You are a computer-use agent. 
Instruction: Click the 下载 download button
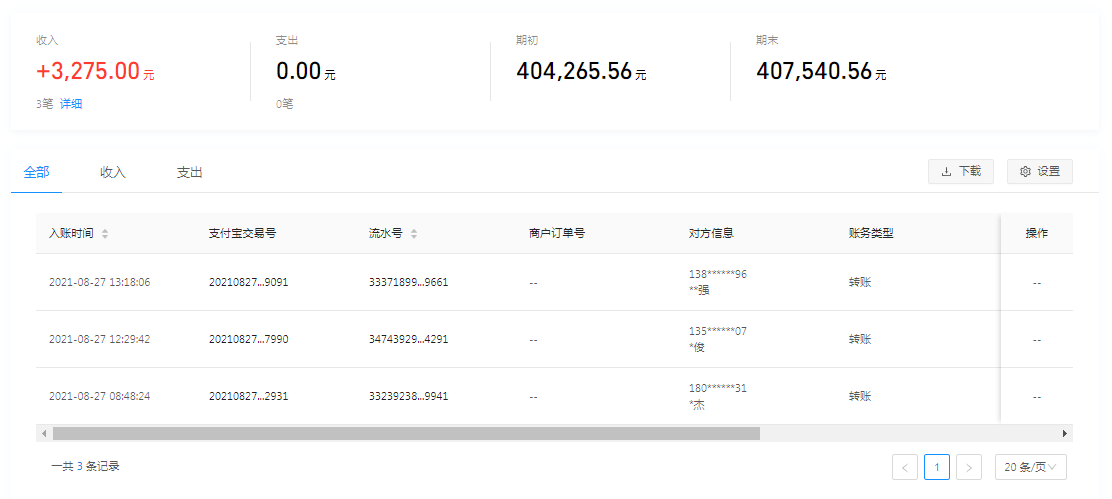(960, 171)
